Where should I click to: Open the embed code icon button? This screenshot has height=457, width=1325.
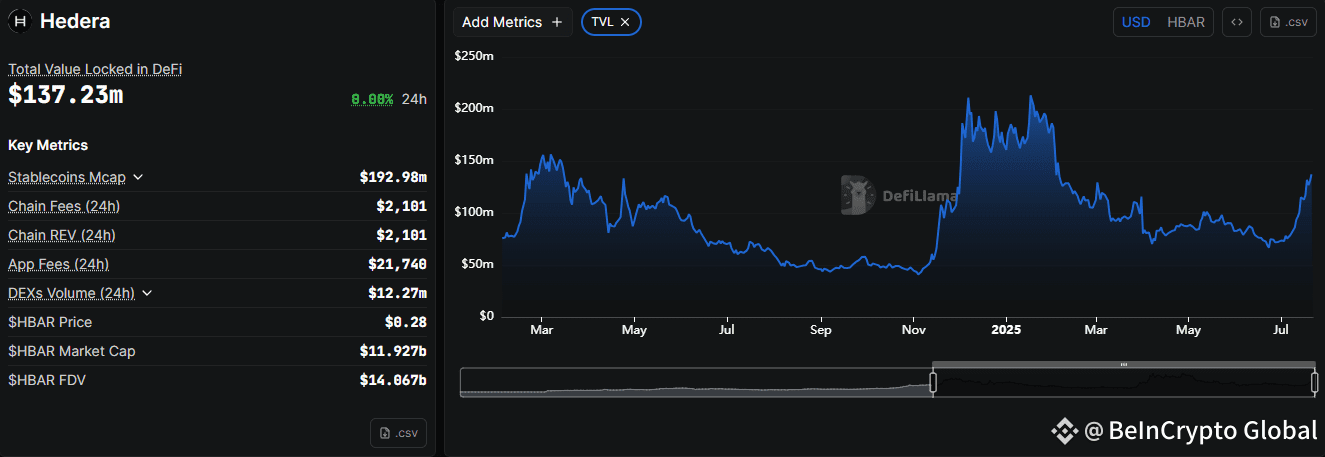[x=1237, y=22]
